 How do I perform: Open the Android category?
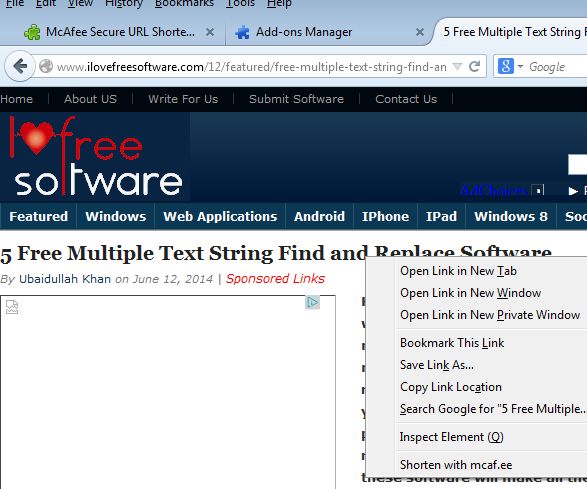[319, 216]
